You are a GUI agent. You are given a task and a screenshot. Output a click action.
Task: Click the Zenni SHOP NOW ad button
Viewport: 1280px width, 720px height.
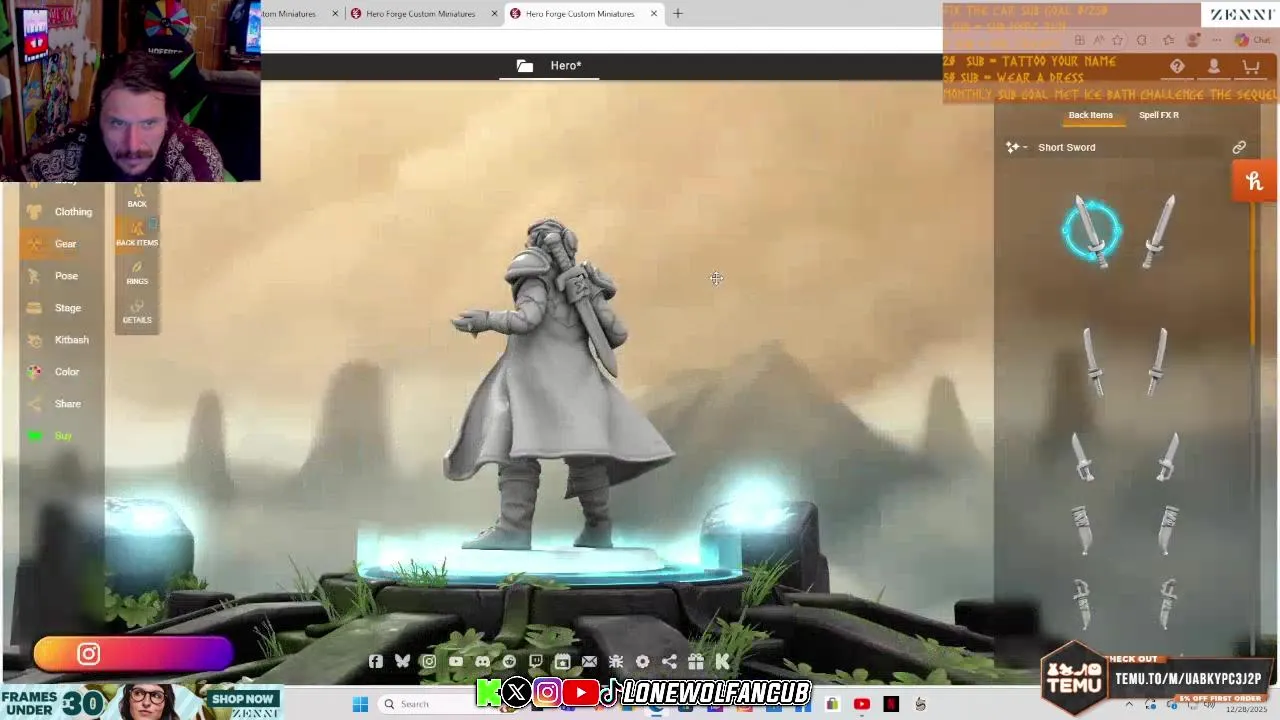point(243,699)
